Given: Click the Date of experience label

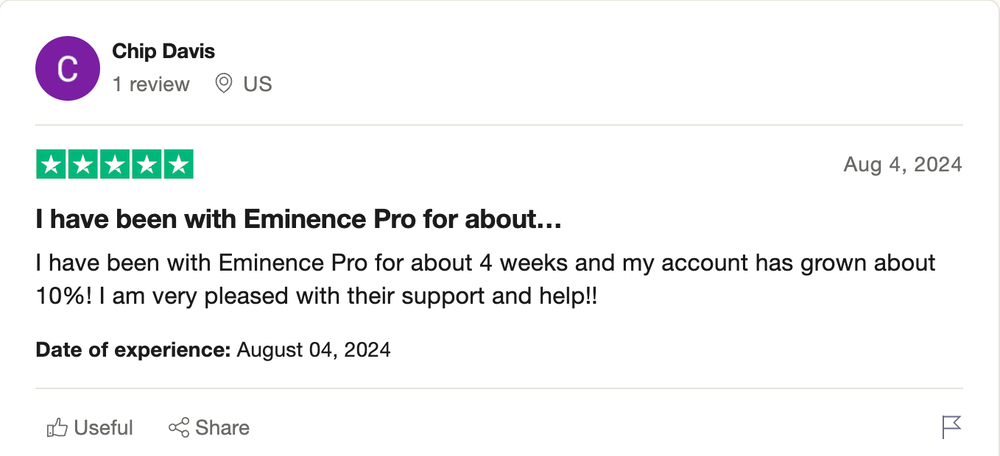Looking at the screenshot, I should pos(133,350).
